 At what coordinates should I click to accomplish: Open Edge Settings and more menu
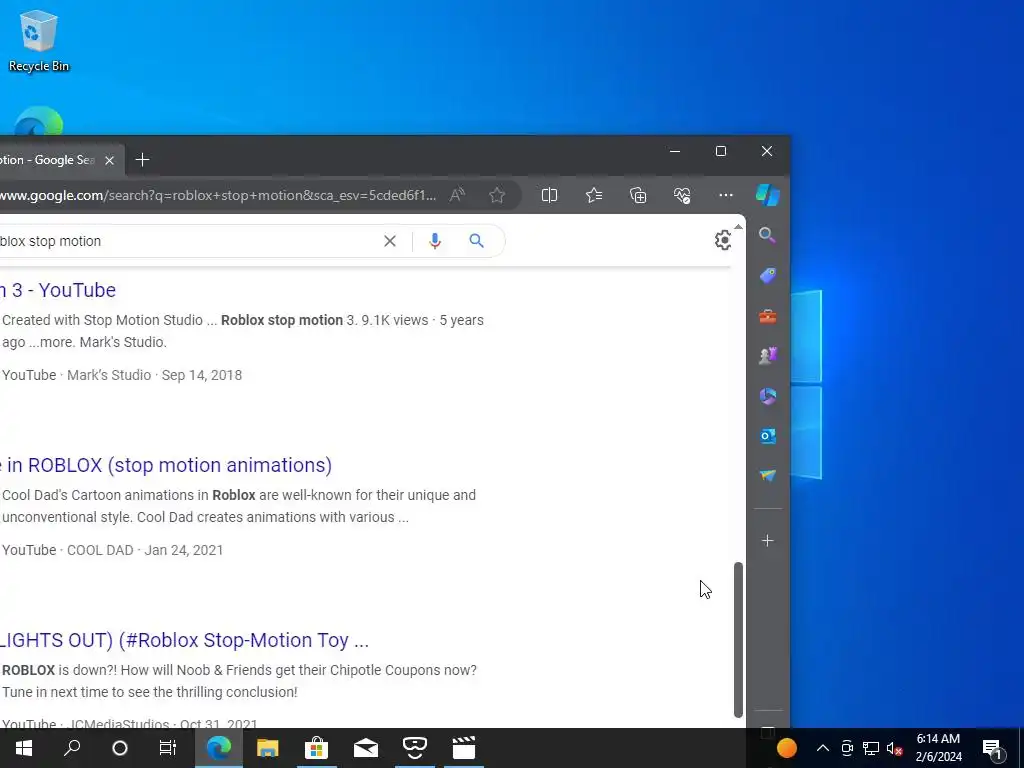(726, 195)
